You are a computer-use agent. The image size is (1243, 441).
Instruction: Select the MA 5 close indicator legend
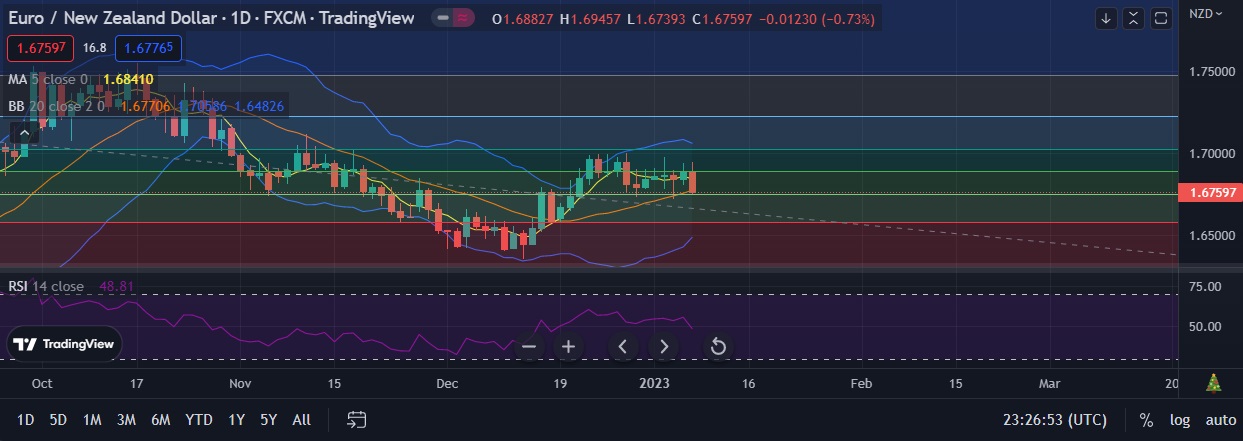coord(47,79)
